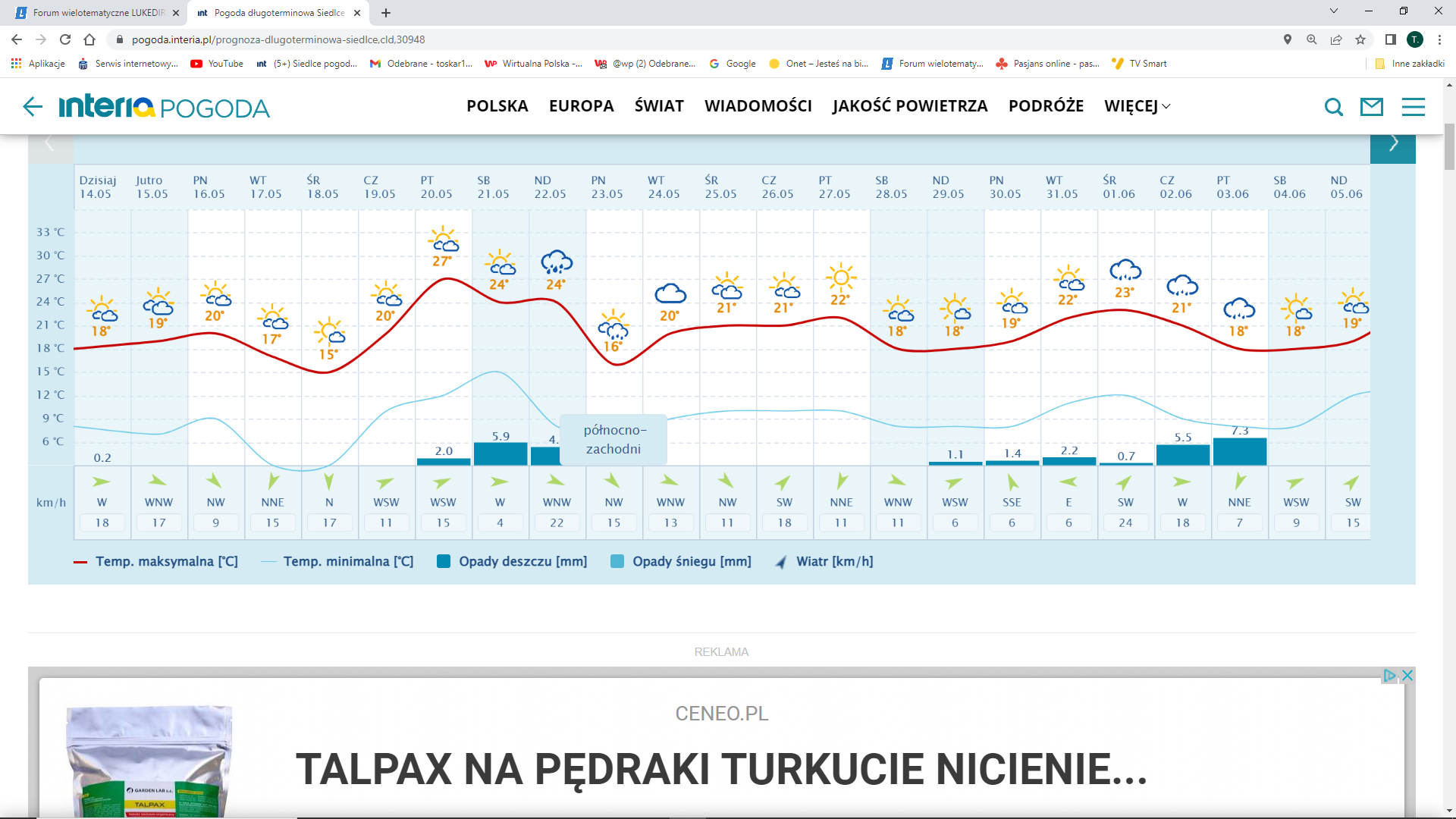Image resolution: width=1456 pixels, height=819 pixels.
Task: Click the TALPAX ad headline
Action: (721, 769)
